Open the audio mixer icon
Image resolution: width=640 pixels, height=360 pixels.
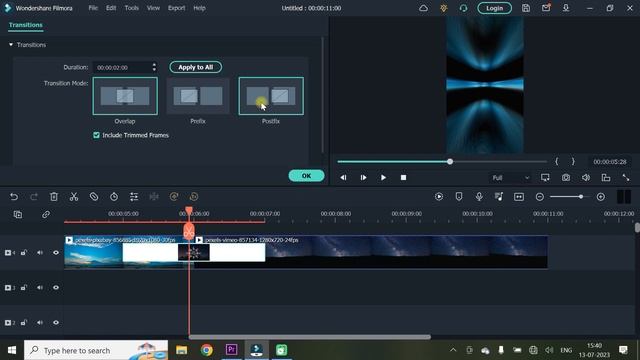click(499, 197)
